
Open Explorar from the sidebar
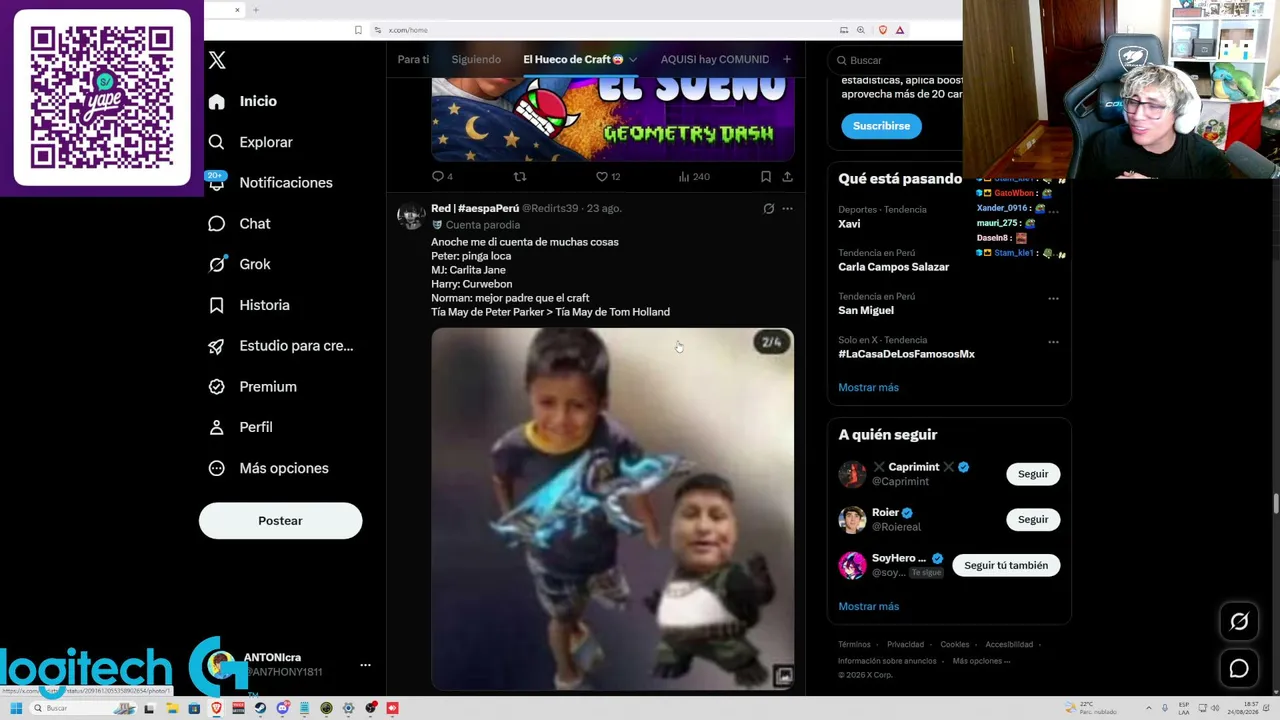(251, 142)
